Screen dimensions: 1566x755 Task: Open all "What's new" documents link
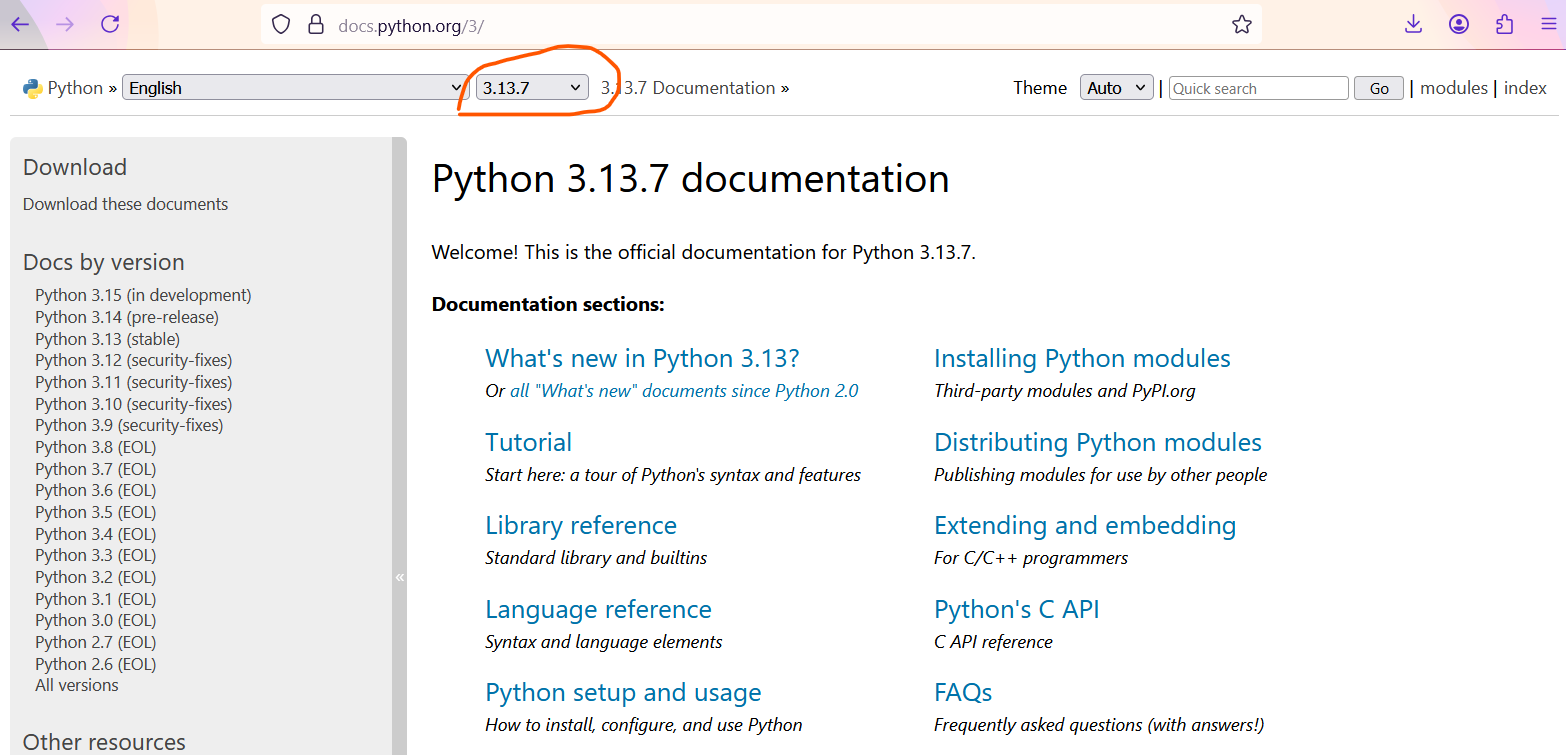[684, 391]
